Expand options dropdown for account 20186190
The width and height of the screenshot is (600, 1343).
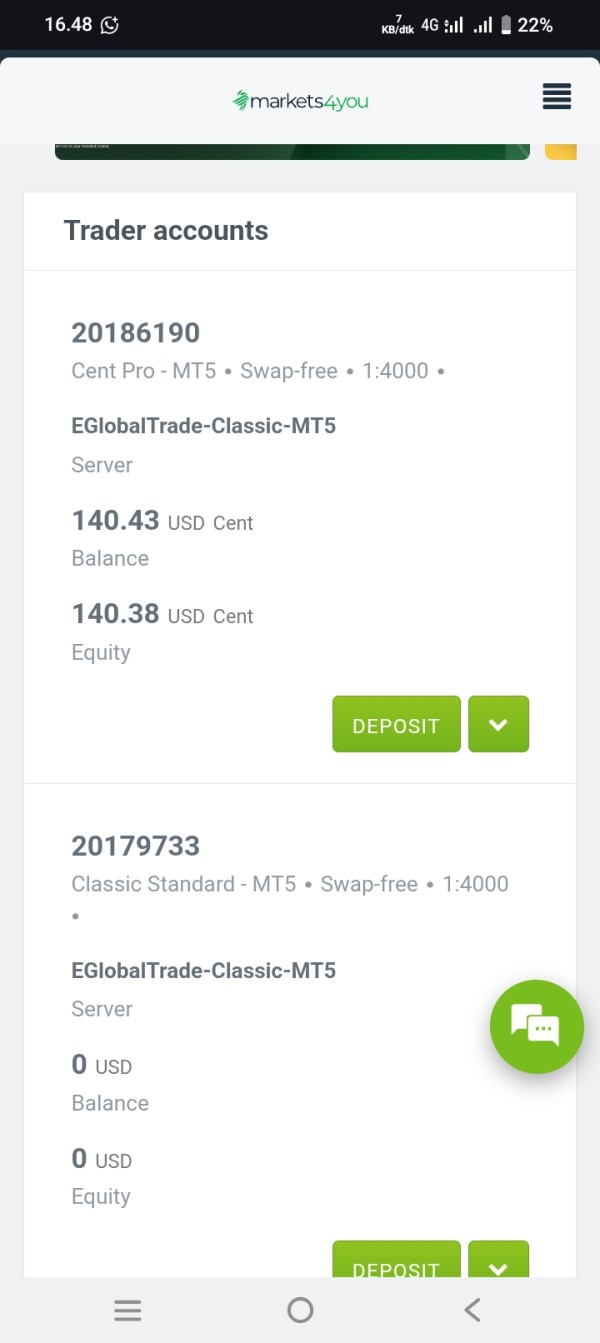(x=498, y=724)
